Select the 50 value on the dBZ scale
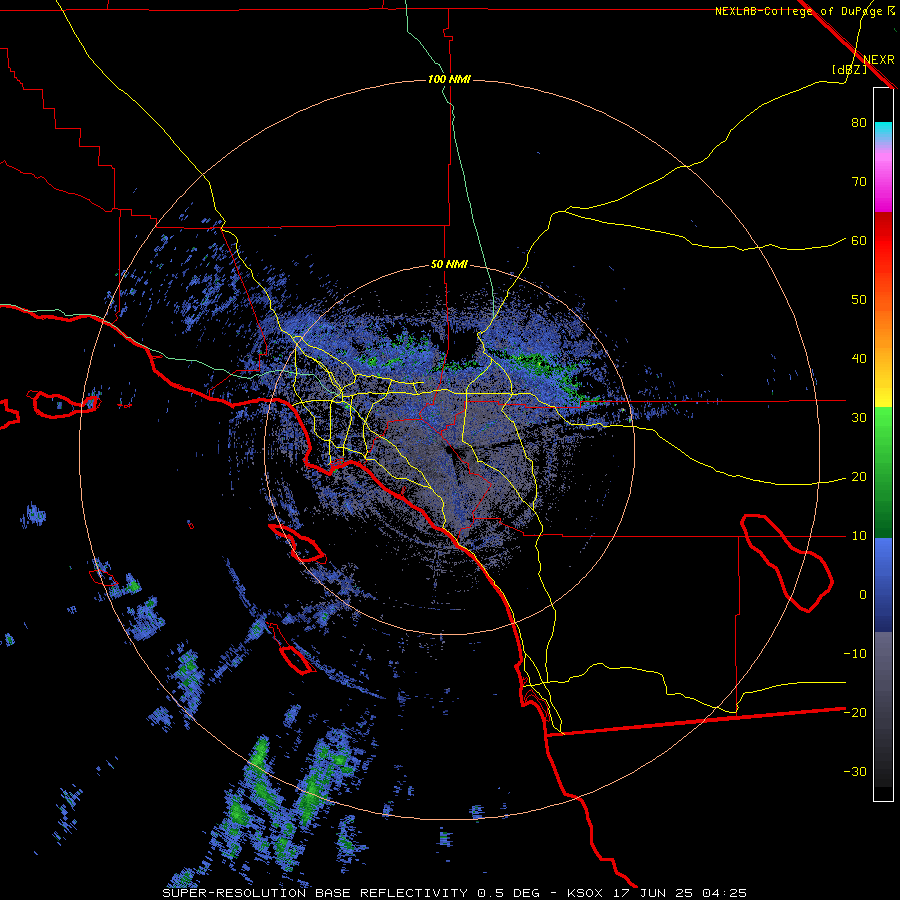The width and height of the screenshot is (900, 900). pos(859,300)
